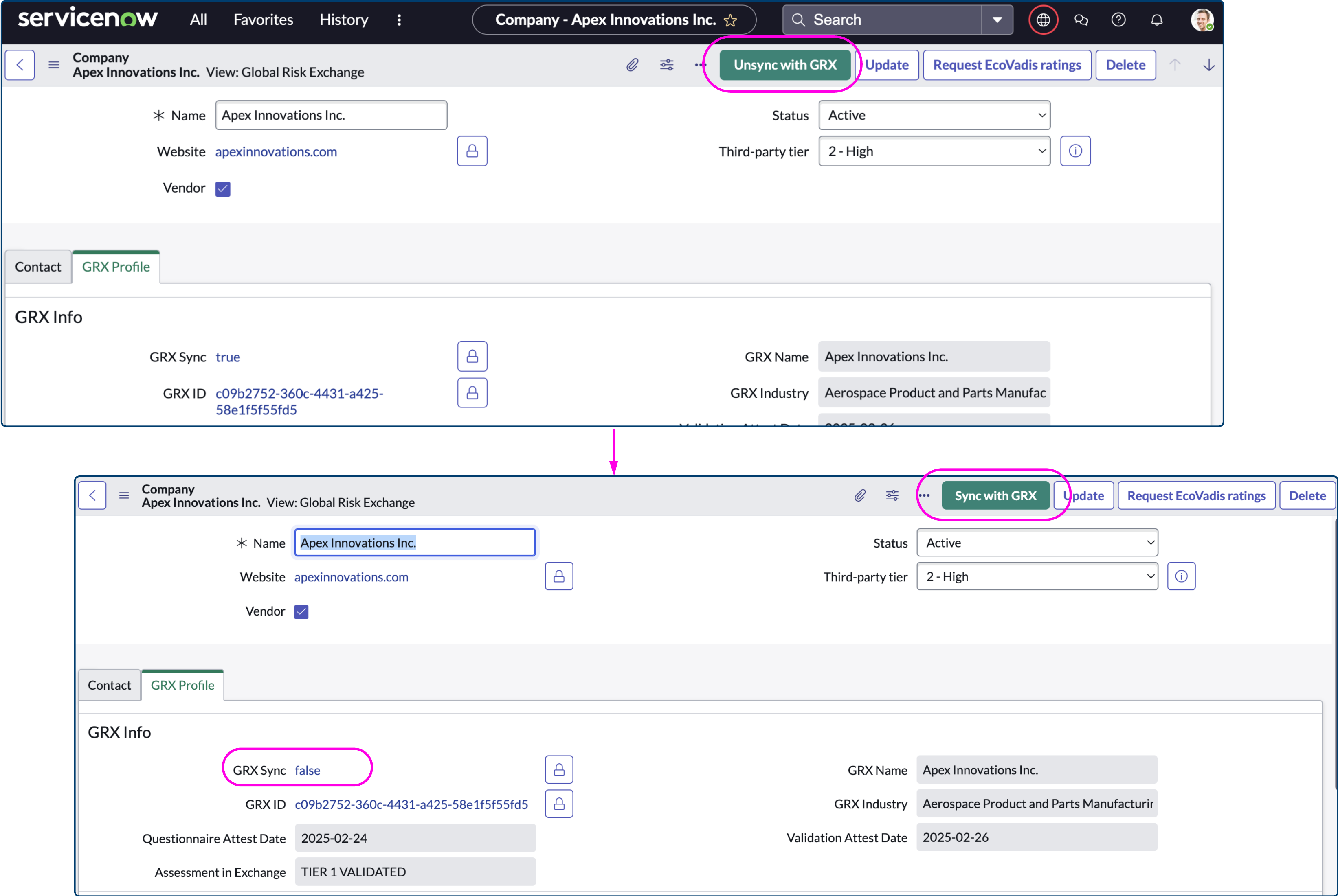Unlock the GRX Sync field in top form
1338x896 pixels.
472,356
